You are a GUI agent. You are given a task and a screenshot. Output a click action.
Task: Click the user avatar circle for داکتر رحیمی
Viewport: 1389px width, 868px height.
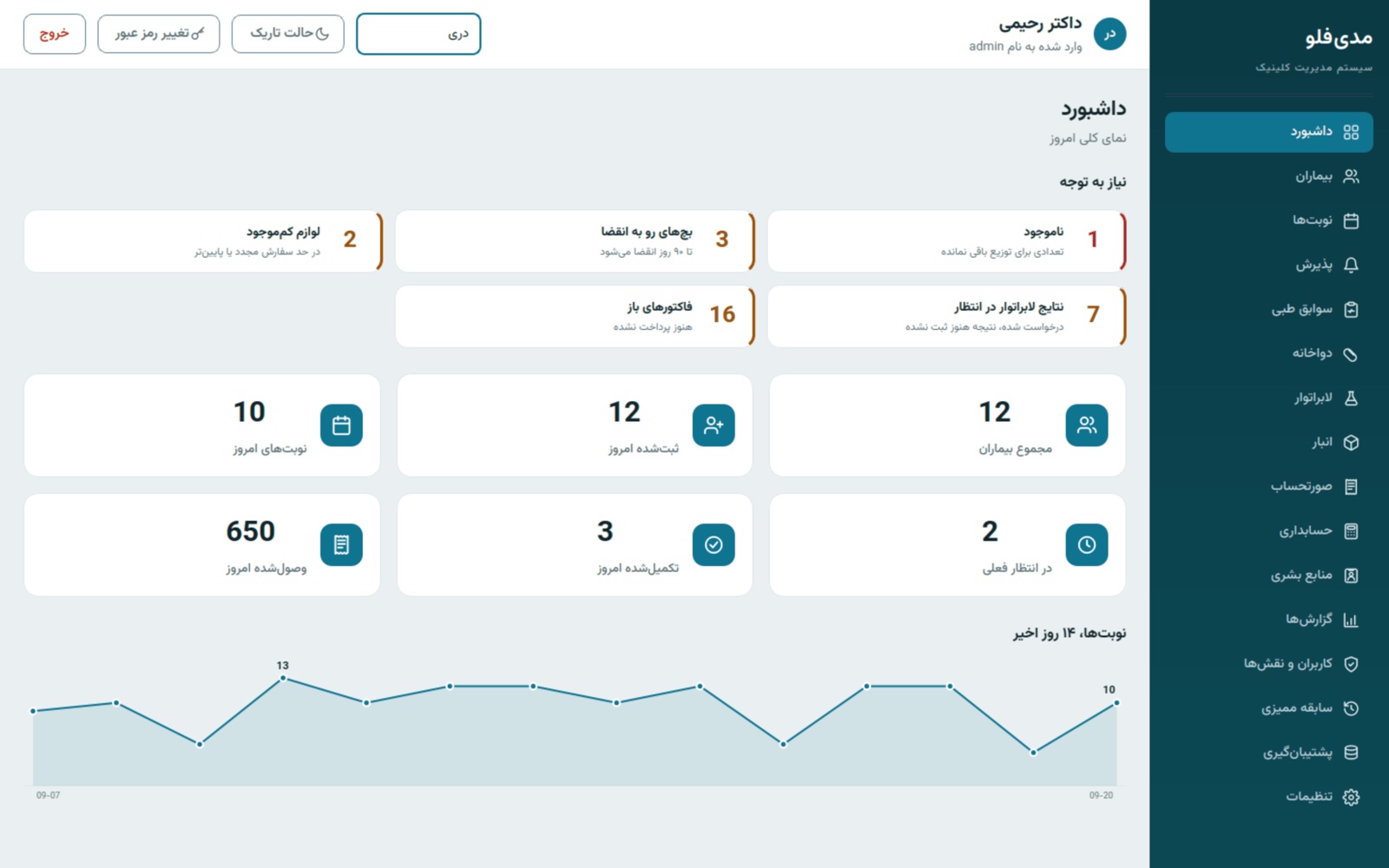click(1109, 34)
